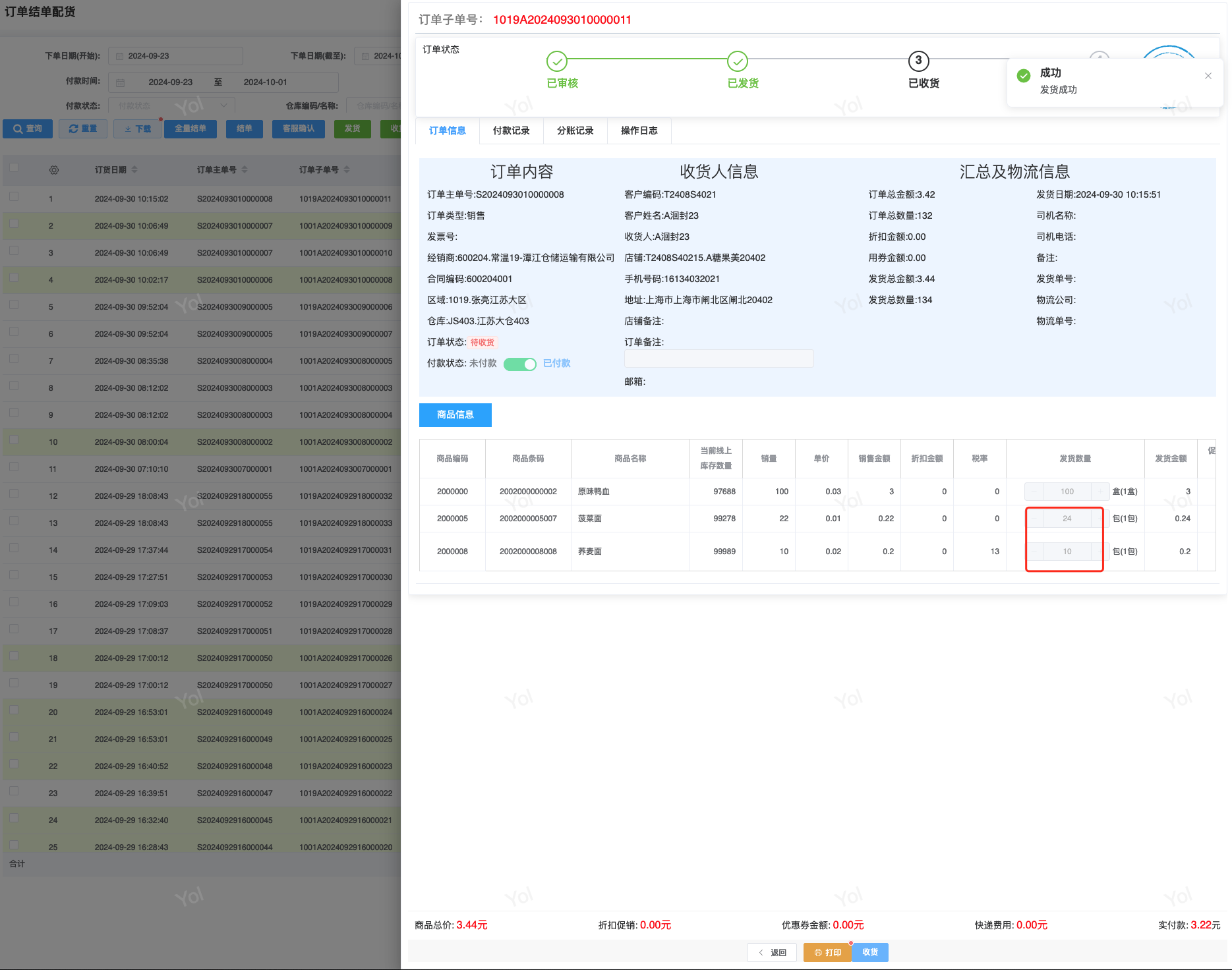Increase 原味鸭血 shipping quantity with plus
The width and height of the screenshot is (1232, 970).
coord(1100,492)
